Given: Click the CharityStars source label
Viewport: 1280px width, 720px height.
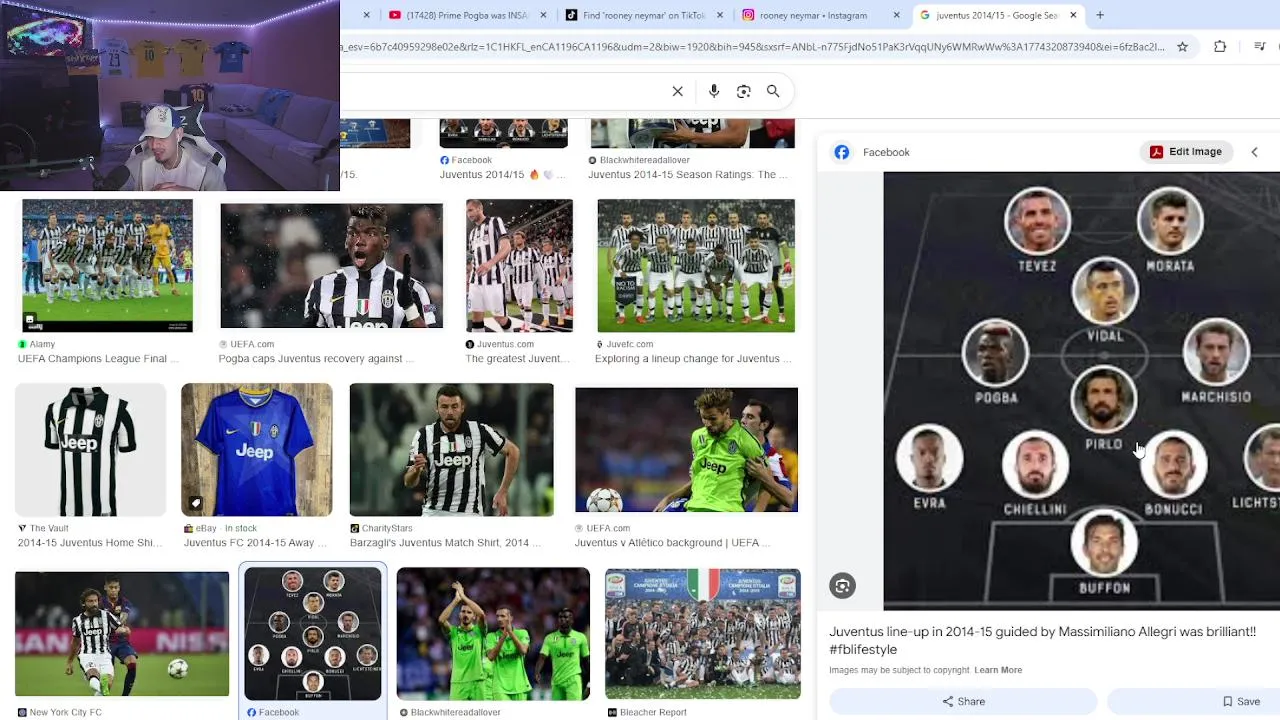Looking at the screenshot, I should click(387, 528).
